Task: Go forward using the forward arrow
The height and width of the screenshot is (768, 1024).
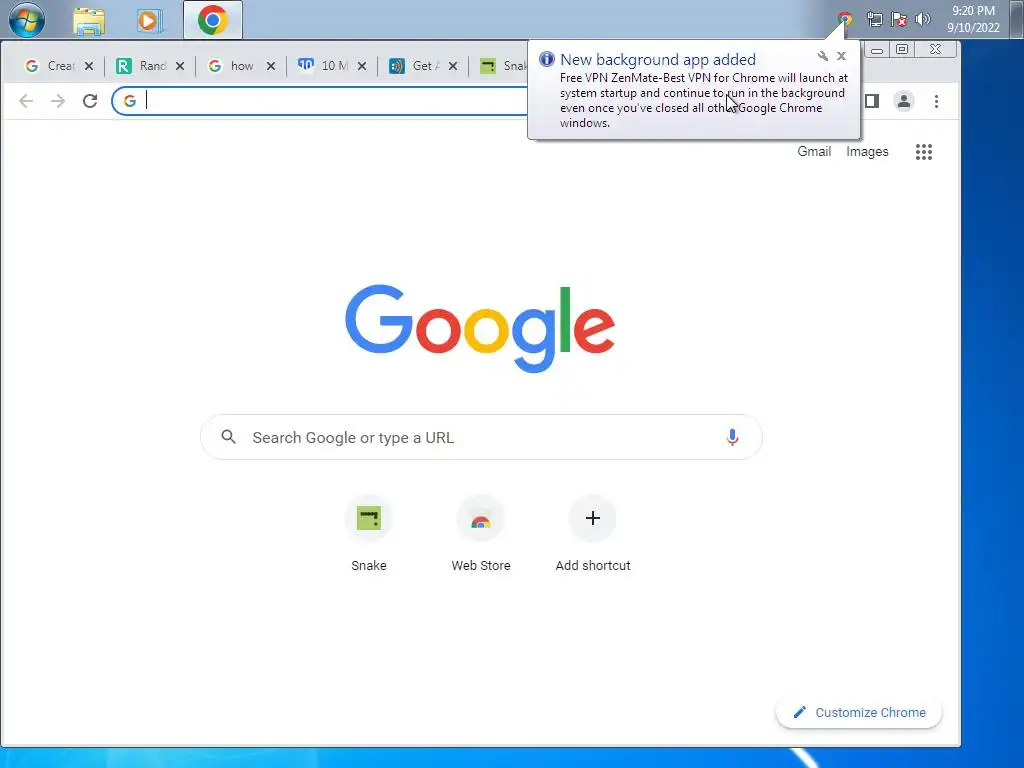Action: pos(57,101)
